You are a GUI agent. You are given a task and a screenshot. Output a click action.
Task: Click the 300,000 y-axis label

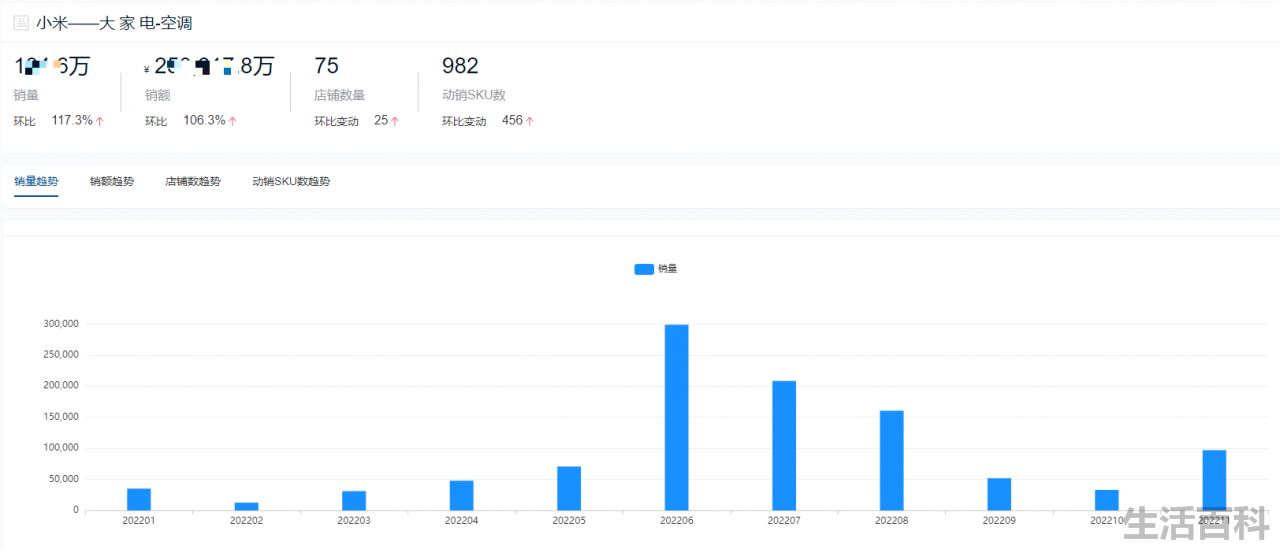61,324
